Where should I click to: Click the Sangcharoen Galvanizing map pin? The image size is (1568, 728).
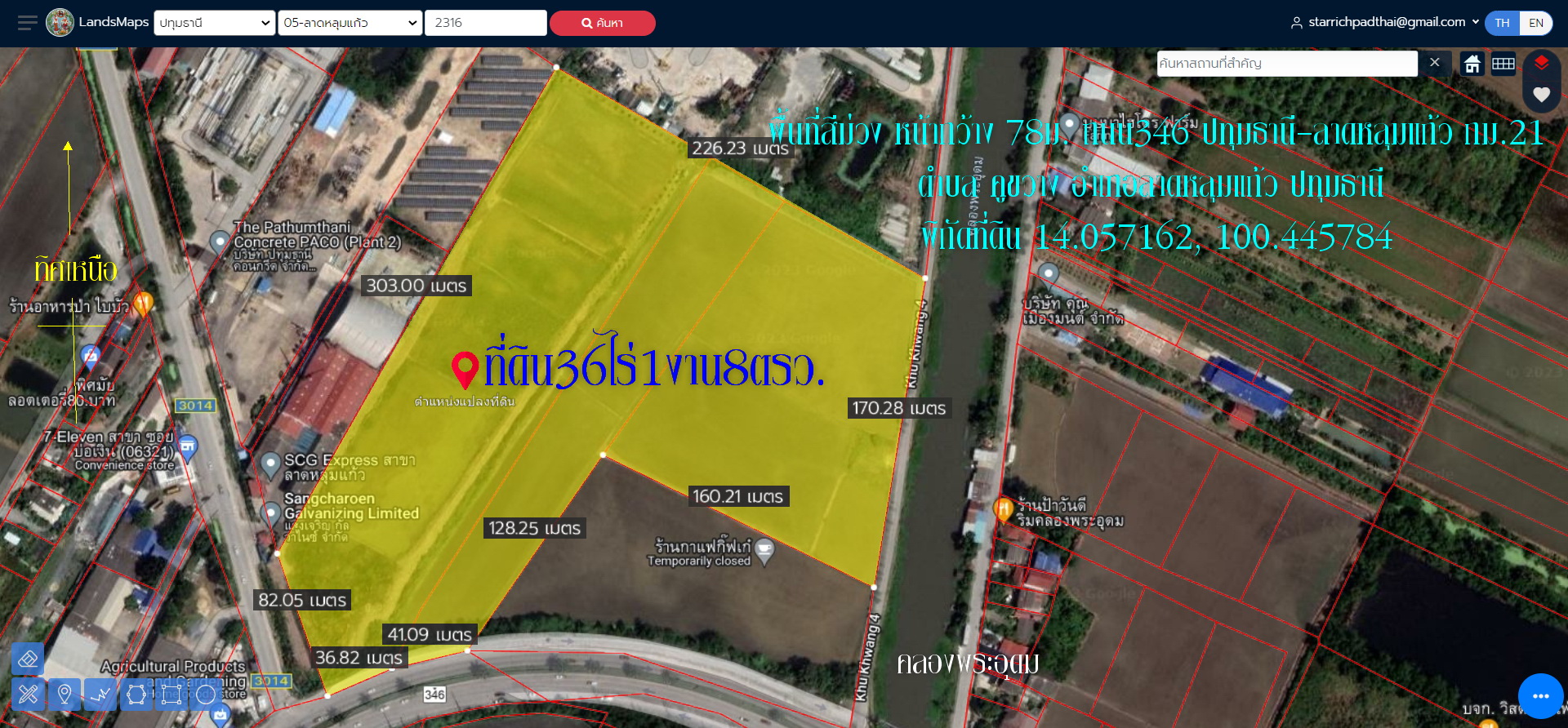click(x=270, y=513)
